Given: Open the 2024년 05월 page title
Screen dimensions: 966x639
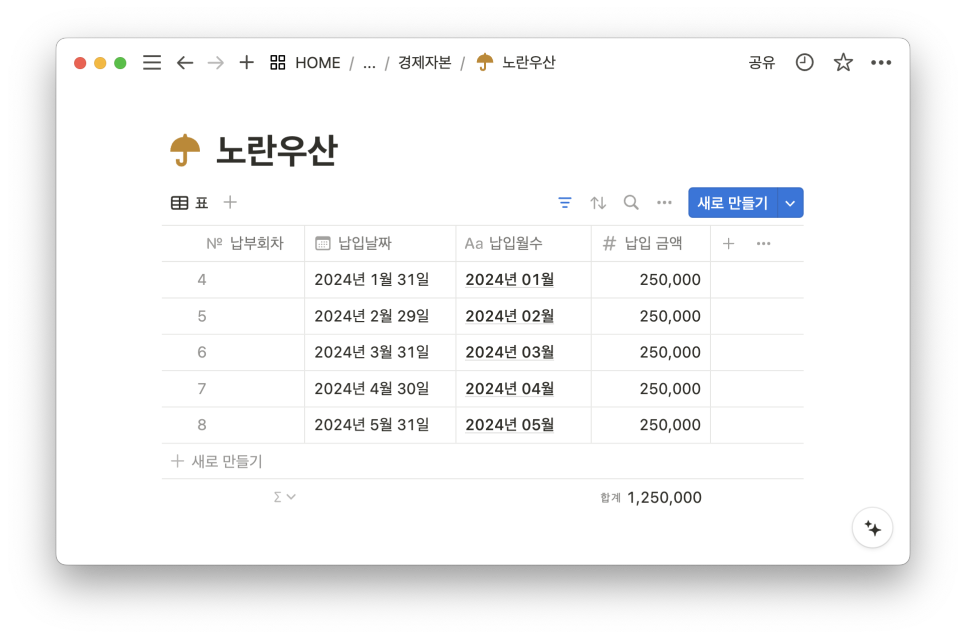Looking at the screenshot, I should pos(509,425).
